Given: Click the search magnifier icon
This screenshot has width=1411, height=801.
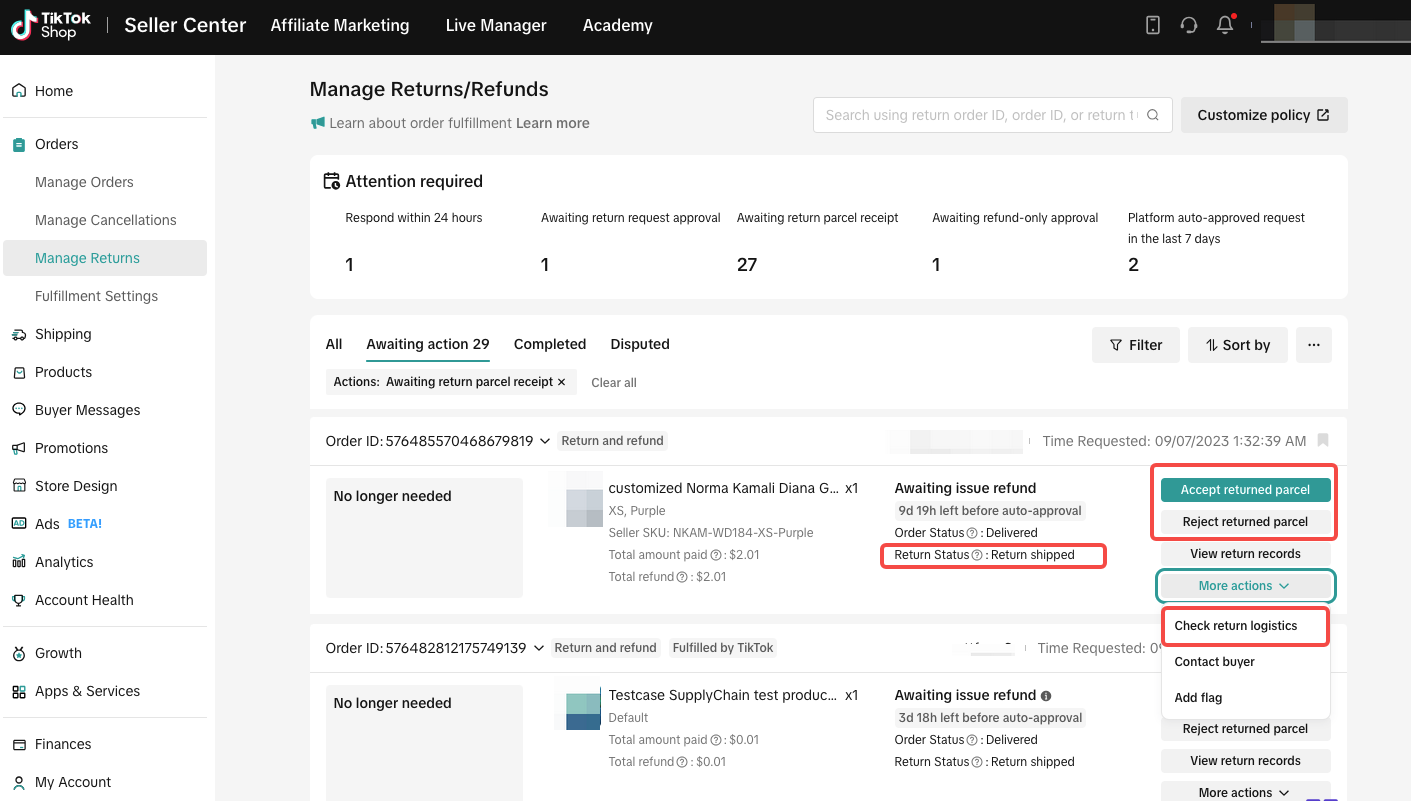Looking at the screenshot, I should 1153,115.
